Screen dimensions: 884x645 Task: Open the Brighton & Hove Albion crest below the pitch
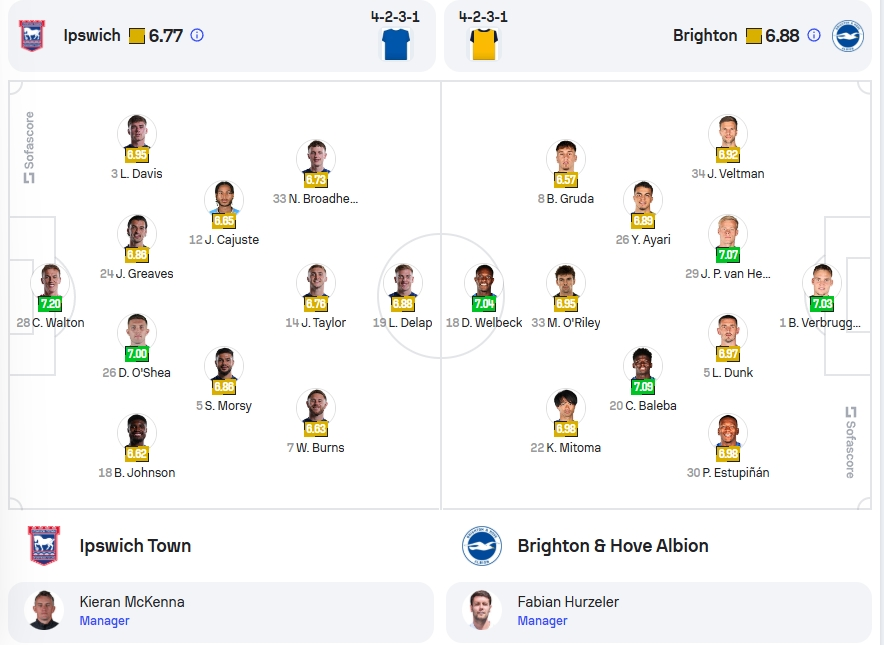point(481,545)
